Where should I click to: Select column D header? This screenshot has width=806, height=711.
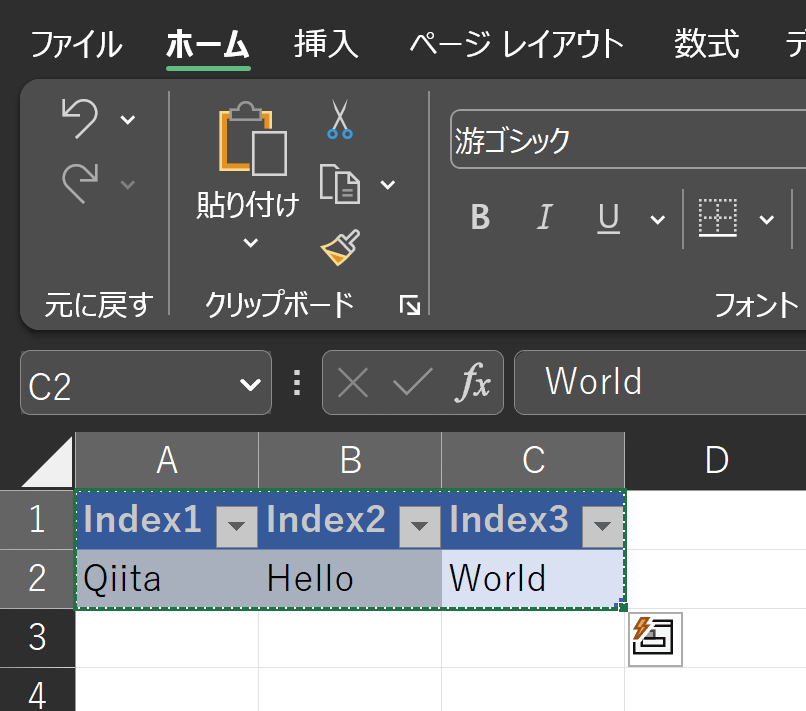716,460
